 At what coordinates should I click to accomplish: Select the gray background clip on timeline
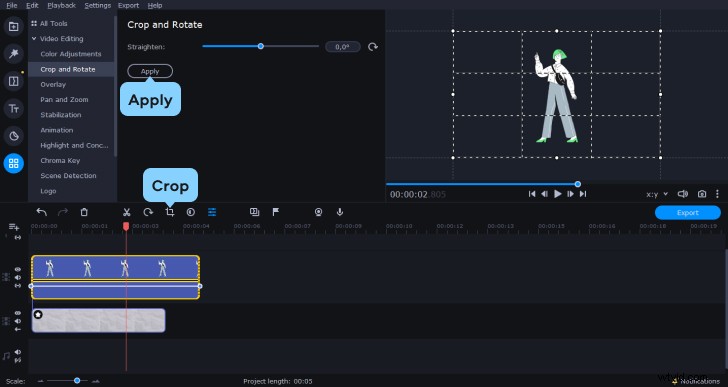coord(98,321)
